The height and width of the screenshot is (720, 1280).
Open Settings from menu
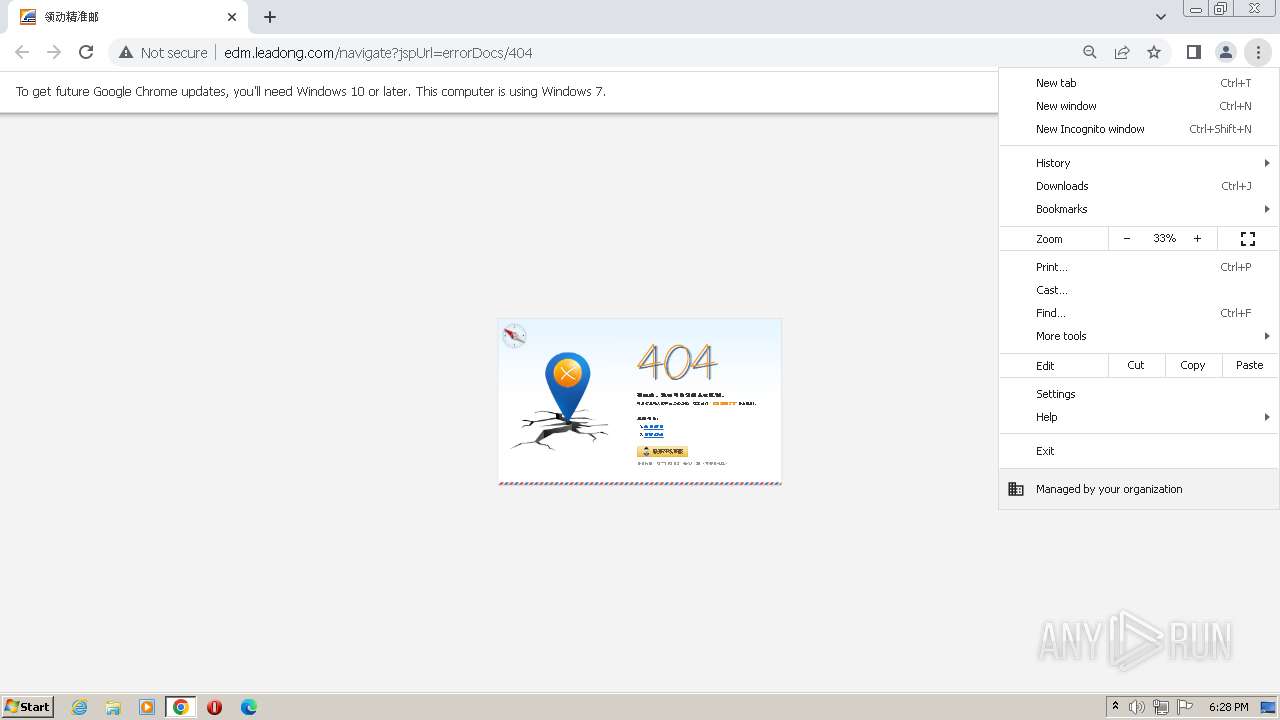click(x=1139, y=394)
